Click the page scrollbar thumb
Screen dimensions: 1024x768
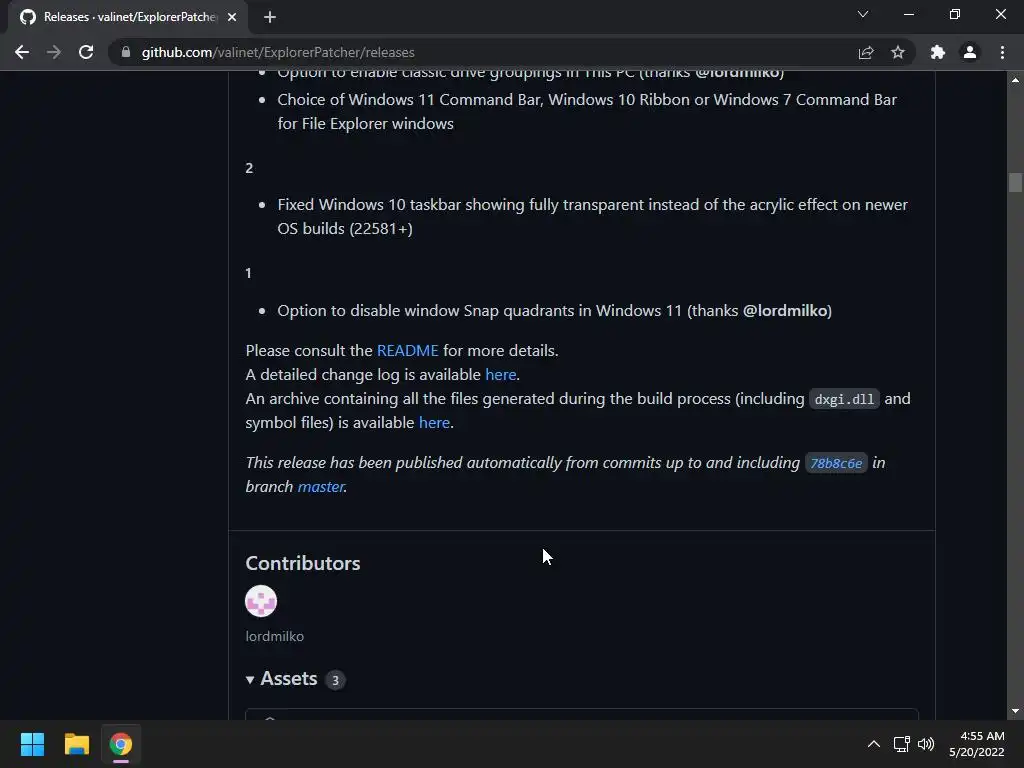[x=1015, y=182]
